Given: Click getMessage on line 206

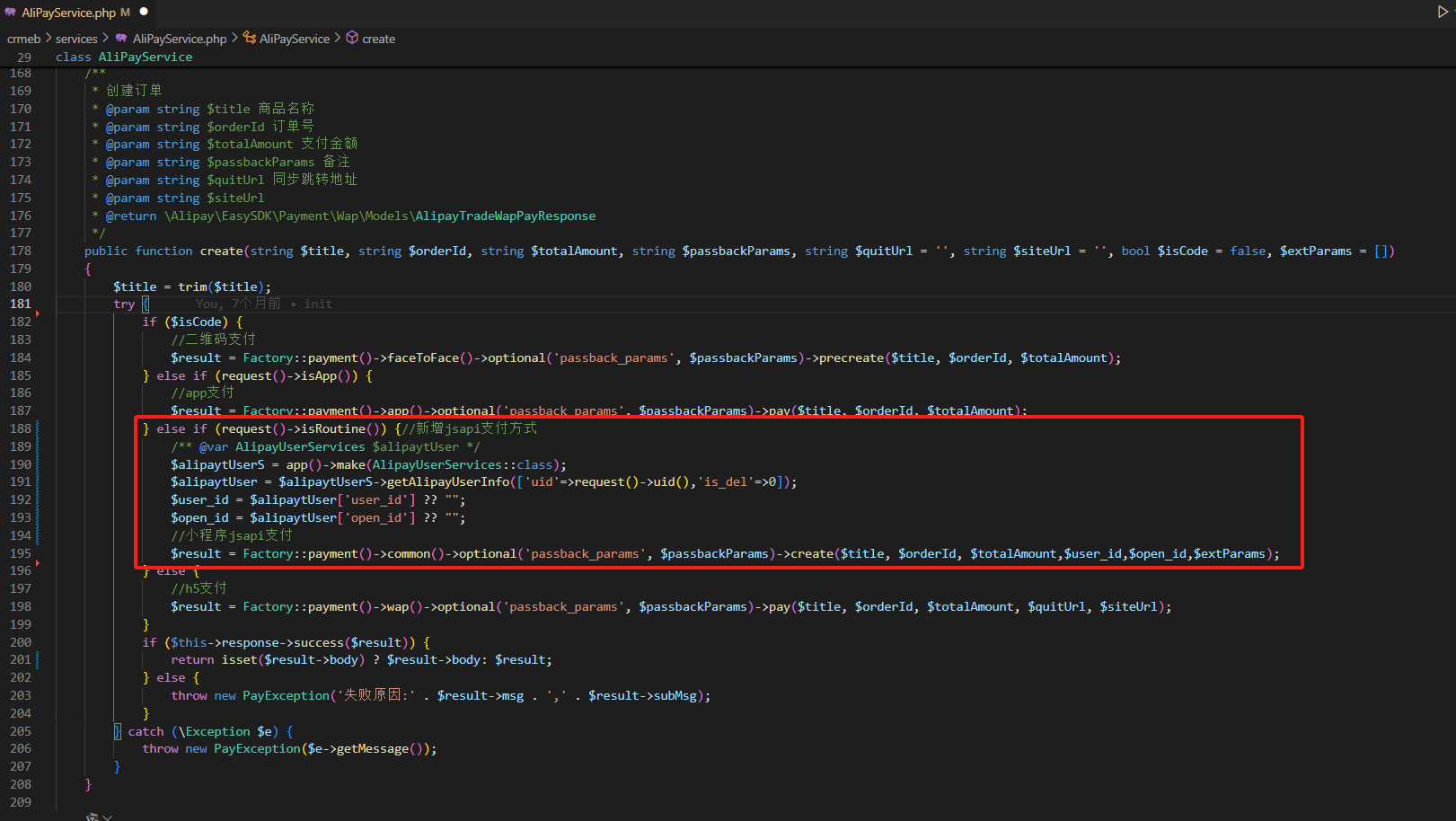Looking at the screenshot, I should click(373, 748).
